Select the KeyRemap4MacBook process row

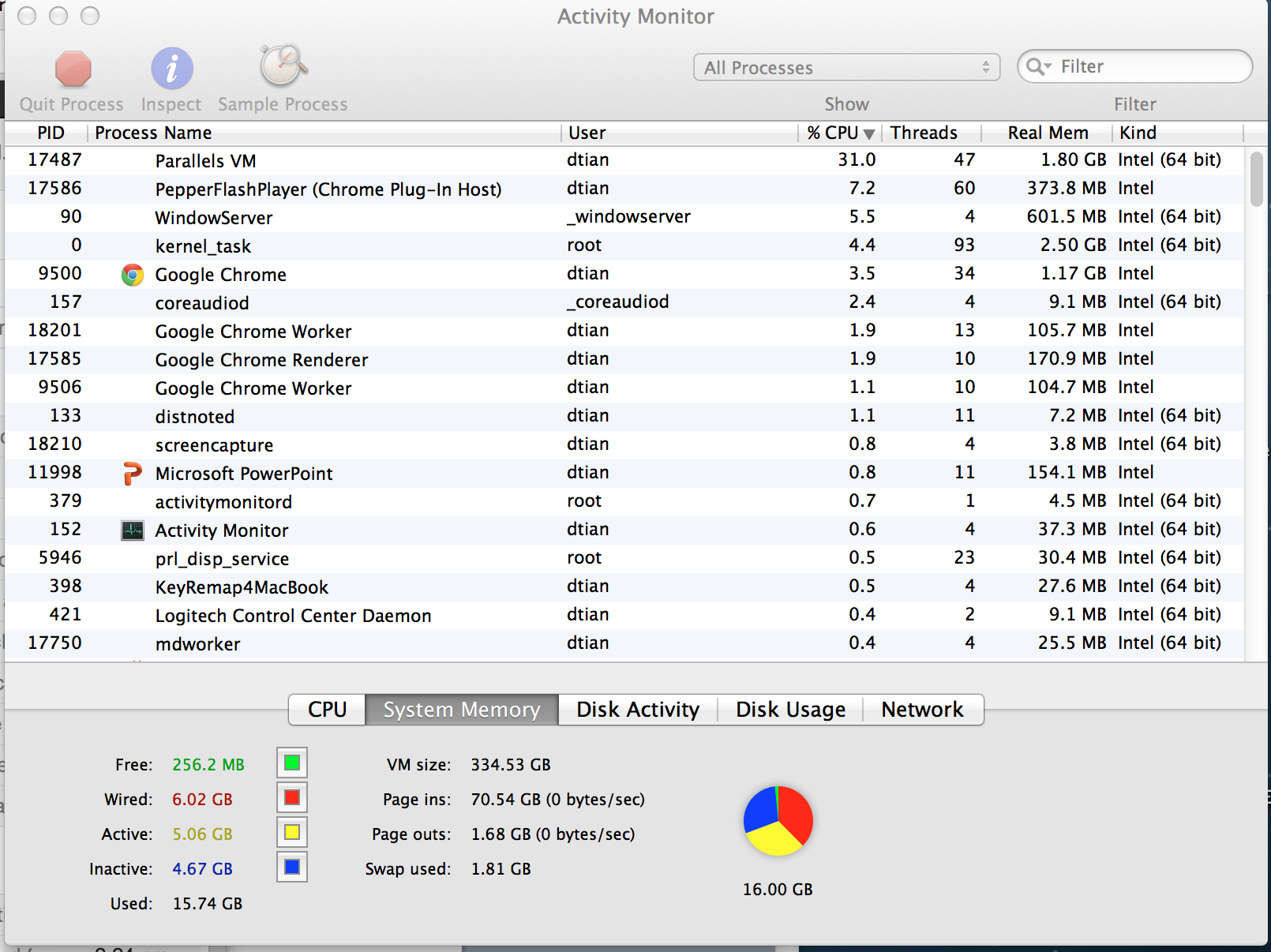624,587
